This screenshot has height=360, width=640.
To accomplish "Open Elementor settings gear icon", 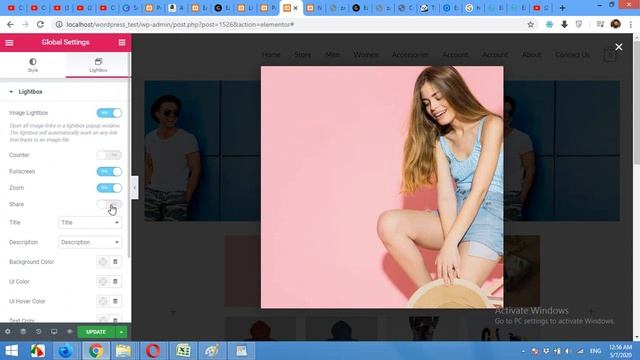I will point(8,332).
